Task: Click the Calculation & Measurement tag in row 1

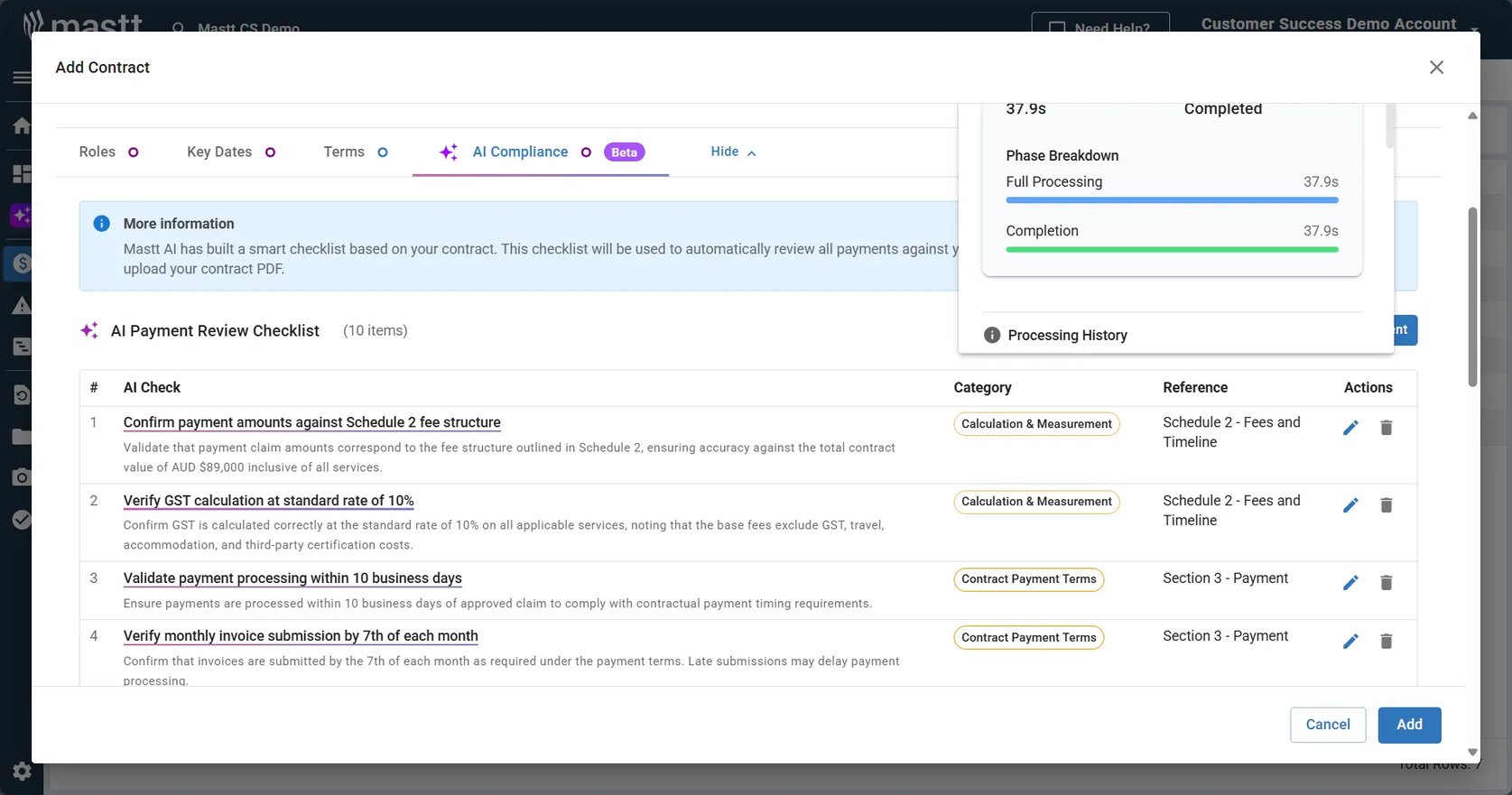Action: (1036, 424)
